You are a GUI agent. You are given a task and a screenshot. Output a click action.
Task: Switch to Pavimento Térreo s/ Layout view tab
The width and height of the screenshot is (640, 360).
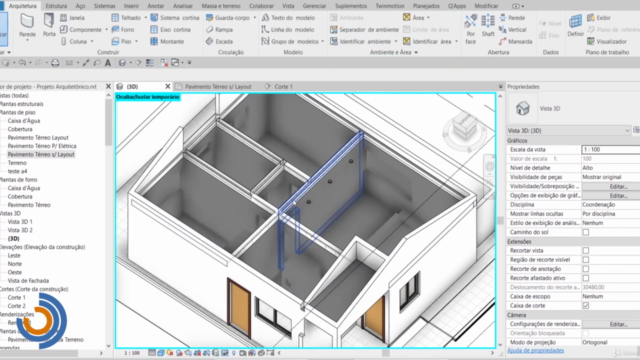coord(218,87)
